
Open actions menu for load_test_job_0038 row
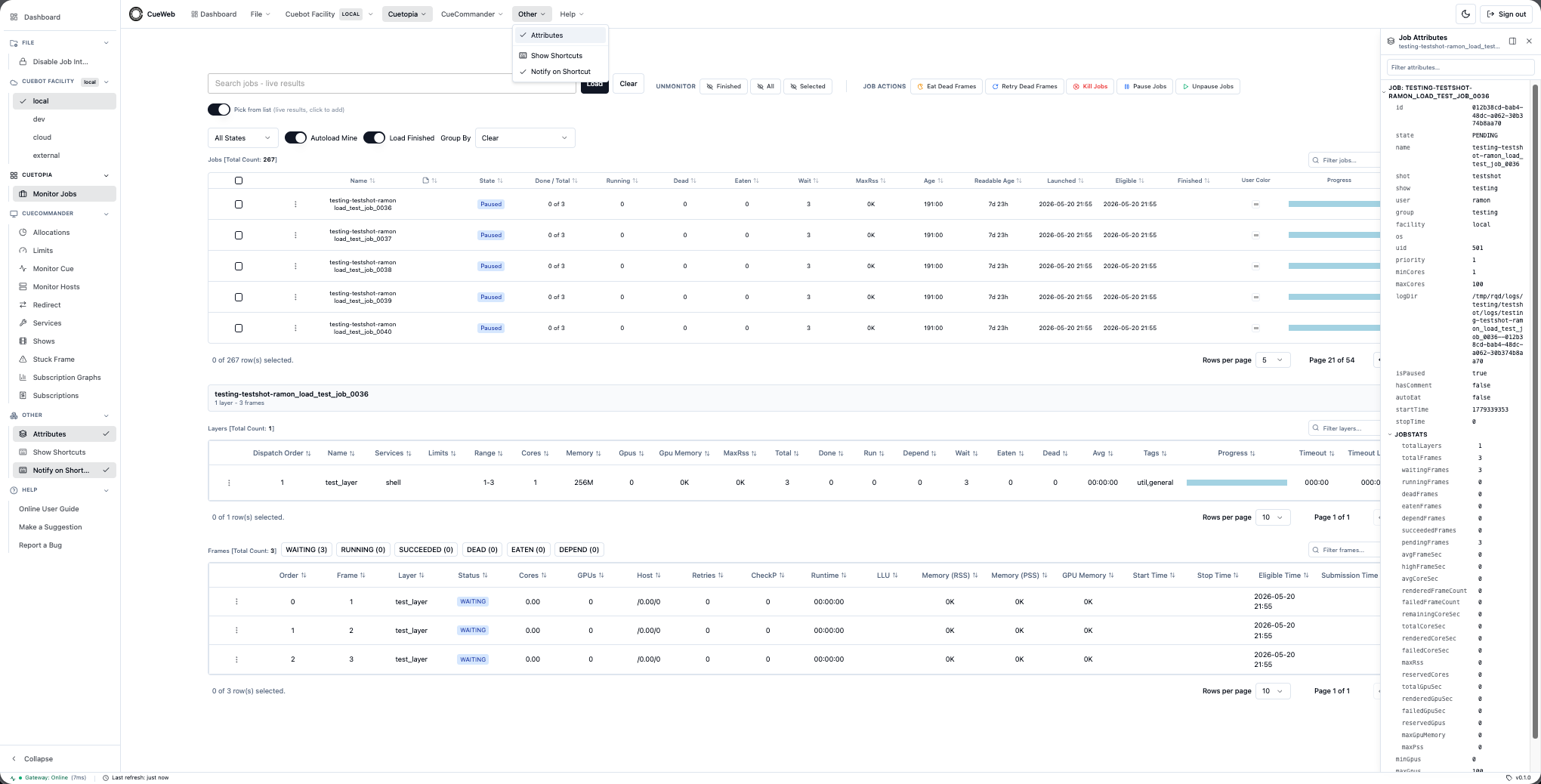tap(295, 266)
